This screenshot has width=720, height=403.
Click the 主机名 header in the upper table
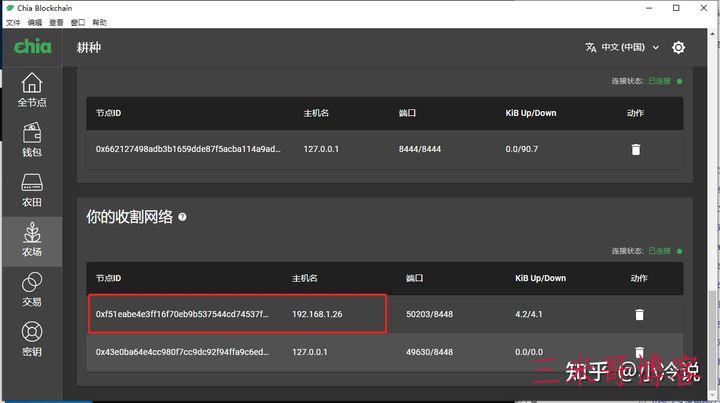[316, 113]
